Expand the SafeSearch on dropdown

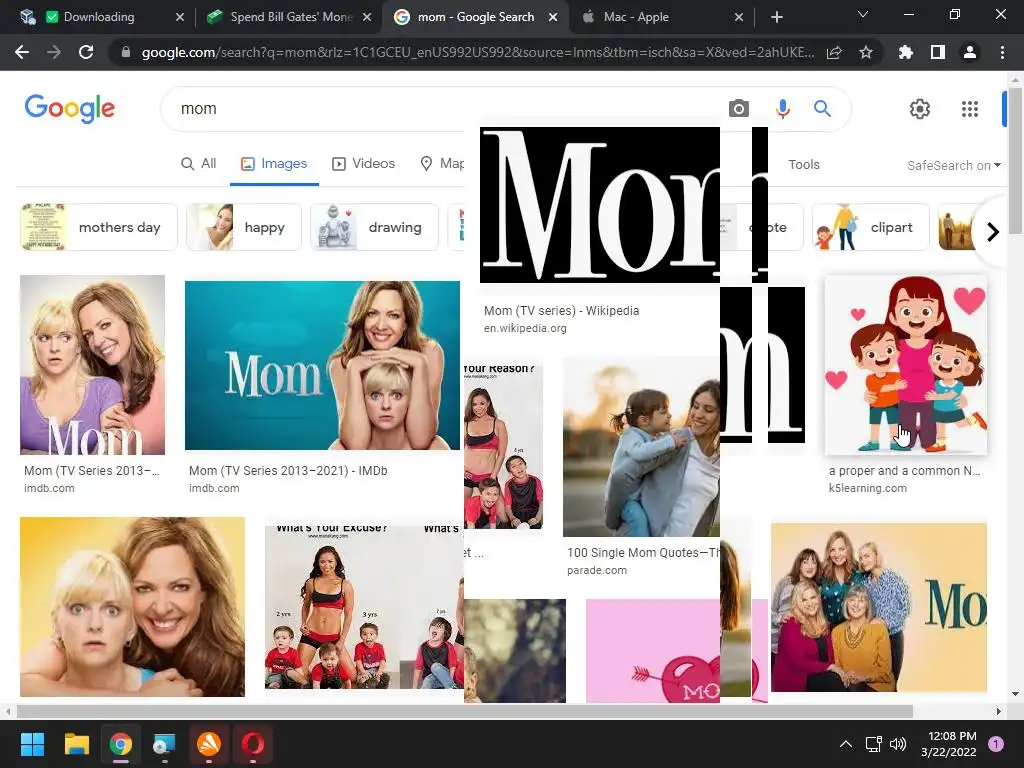(x=953, y=165)
